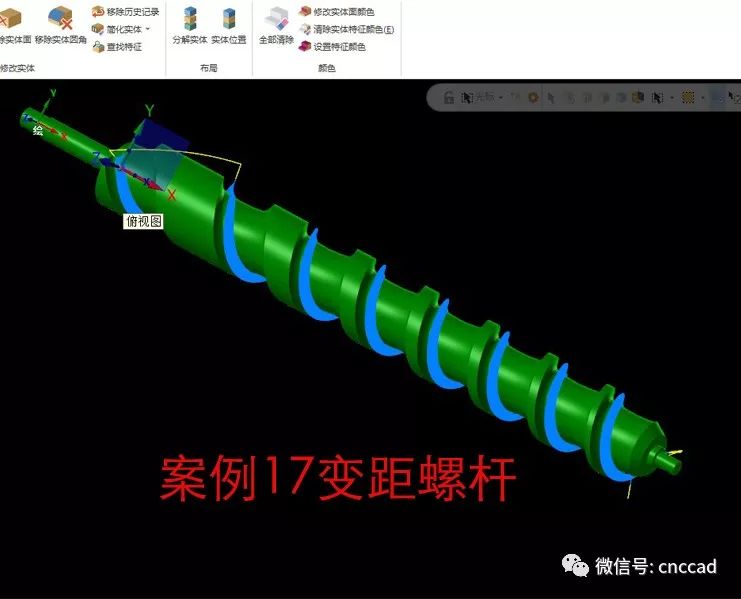Open dropdown beside dotted circle icon
Screen dimensions: 741x599
(703, 98)
